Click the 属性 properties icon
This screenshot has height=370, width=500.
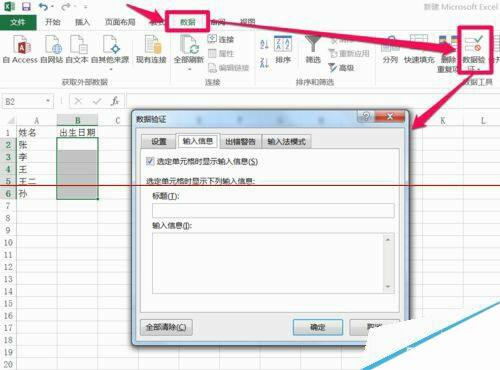[212, 53]
